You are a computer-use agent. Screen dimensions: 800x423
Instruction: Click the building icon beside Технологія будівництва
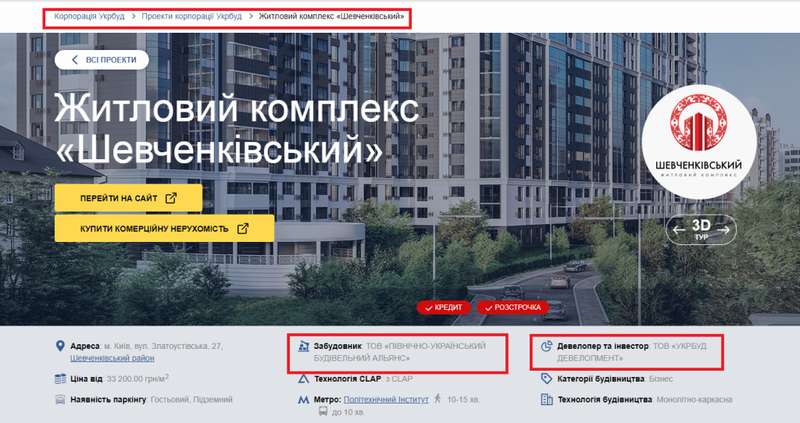click(546, 399)
